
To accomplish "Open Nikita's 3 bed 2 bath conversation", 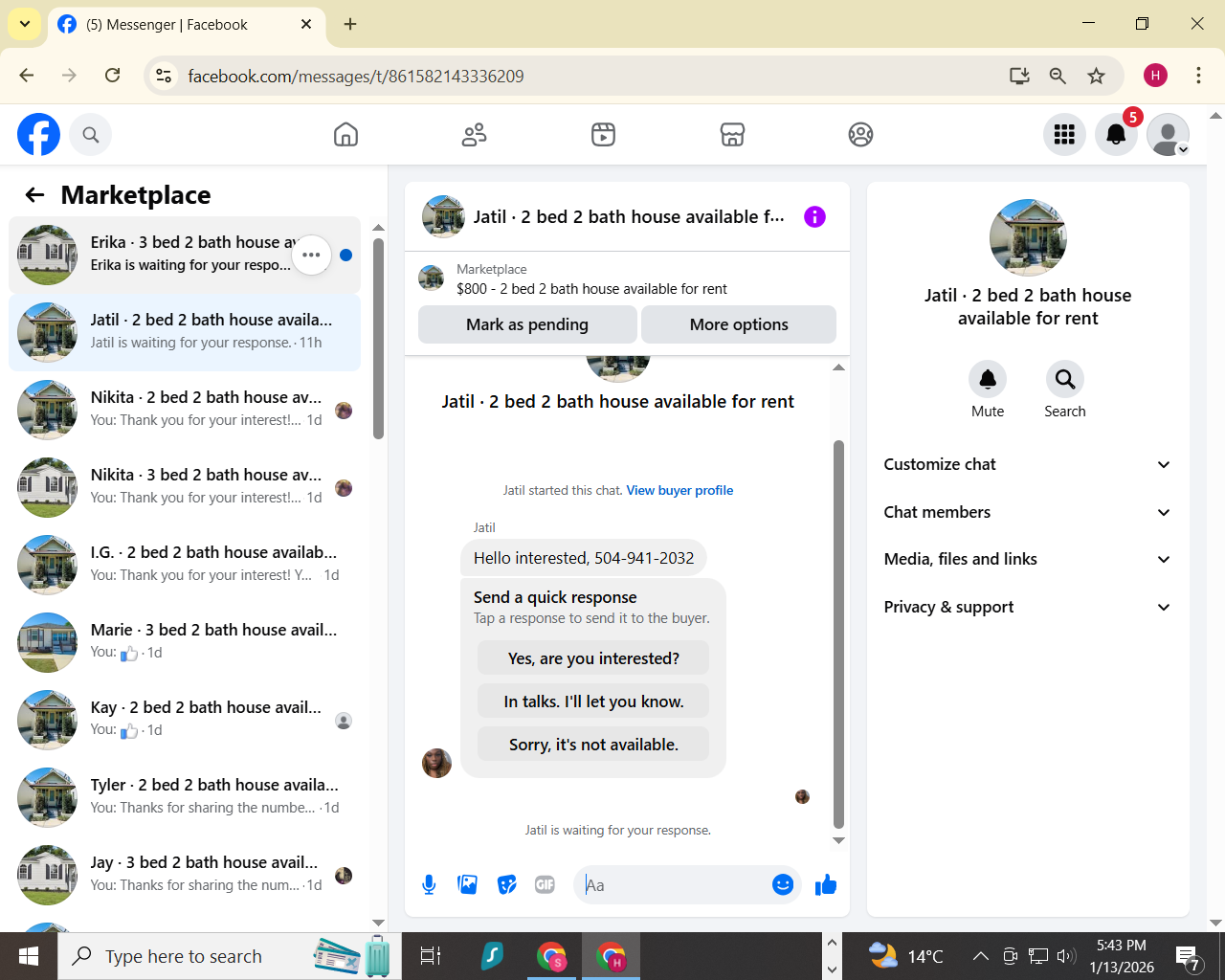I will pyautogui.click(x=185, y=487).
